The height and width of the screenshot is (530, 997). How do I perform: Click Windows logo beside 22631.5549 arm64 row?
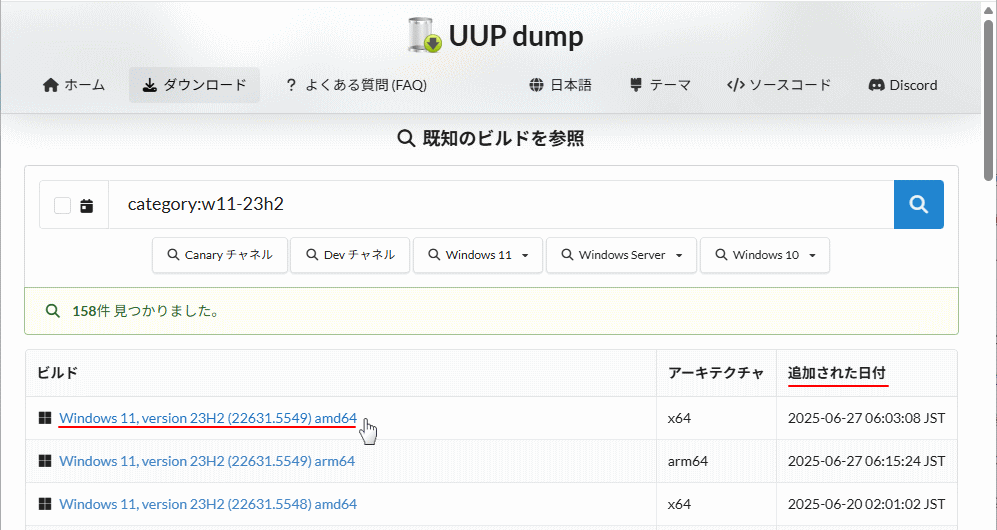pyautogui.click(x=45, y=461)
